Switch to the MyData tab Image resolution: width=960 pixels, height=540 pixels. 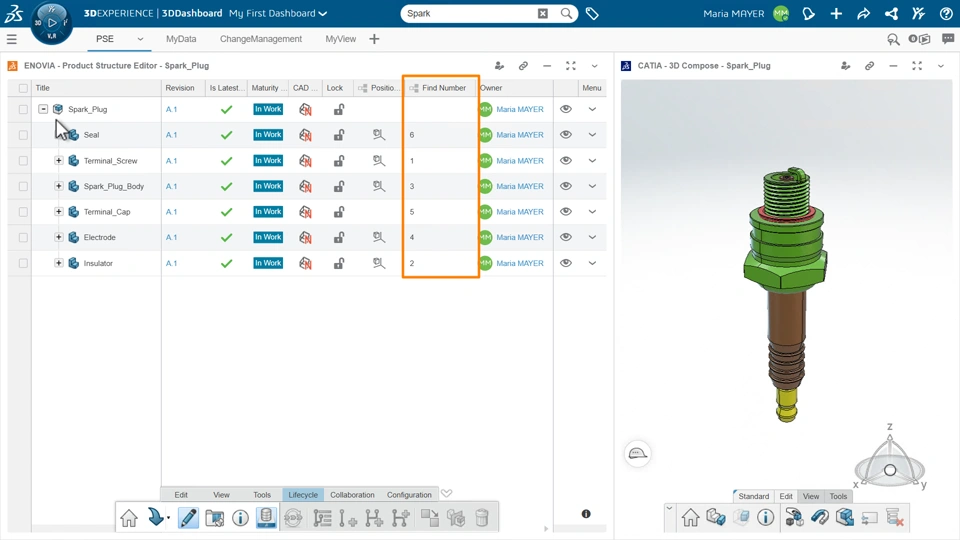pyautogui.click(x=181, y=39)
